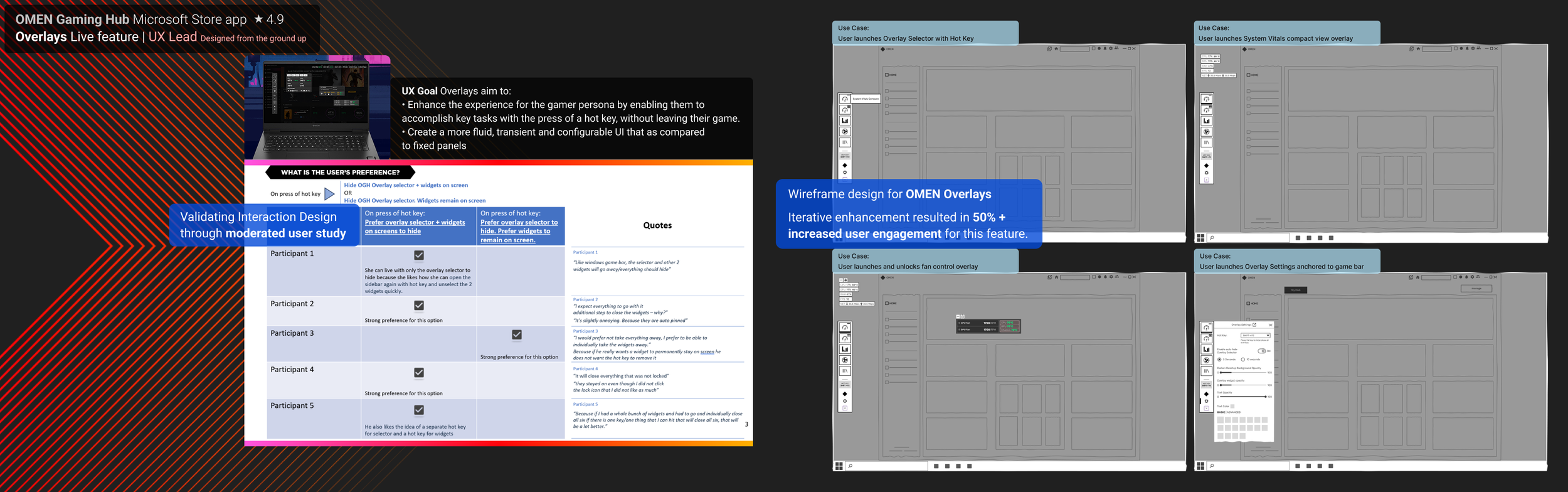Screen dimensions: 1568x492
Task: Toggle Participant 3 preference checkbox
Action: click(x=517, y=334)
